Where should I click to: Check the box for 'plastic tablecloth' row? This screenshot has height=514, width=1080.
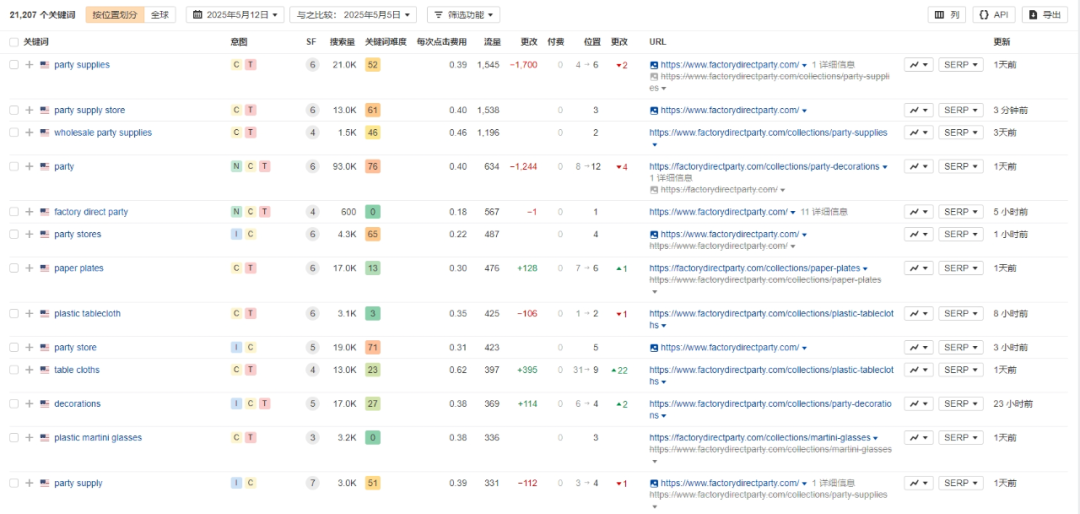point(13,314)
